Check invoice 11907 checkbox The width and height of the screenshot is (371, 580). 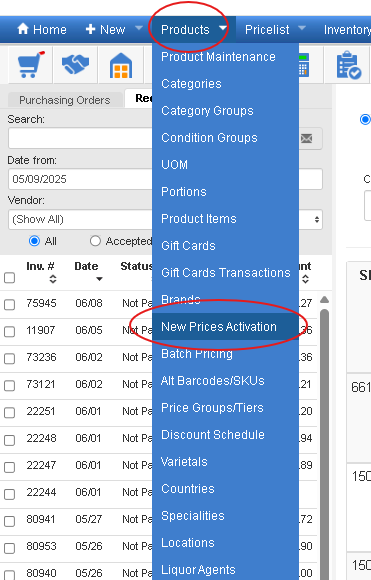click(x=9, y=331)
